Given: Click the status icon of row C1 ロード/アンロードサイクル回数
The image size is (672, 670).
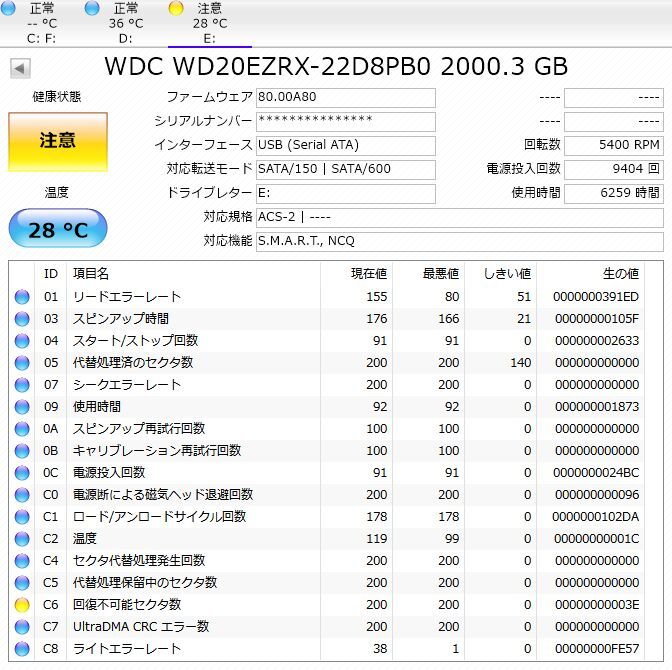Looking at the screenshot, I should pos(22,517).
